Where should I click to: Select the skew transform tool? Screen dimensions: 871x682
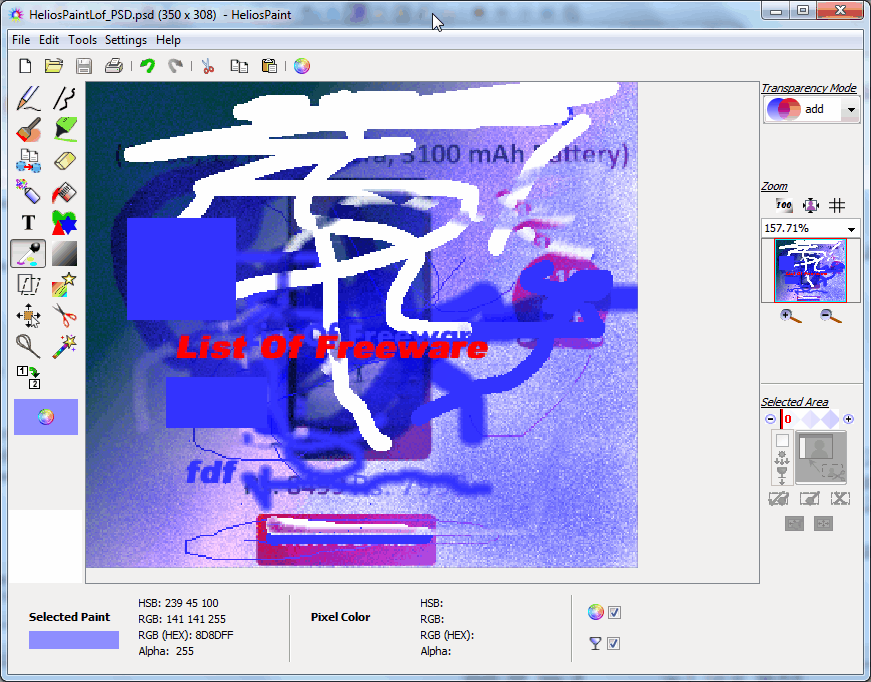pos(28,285)
